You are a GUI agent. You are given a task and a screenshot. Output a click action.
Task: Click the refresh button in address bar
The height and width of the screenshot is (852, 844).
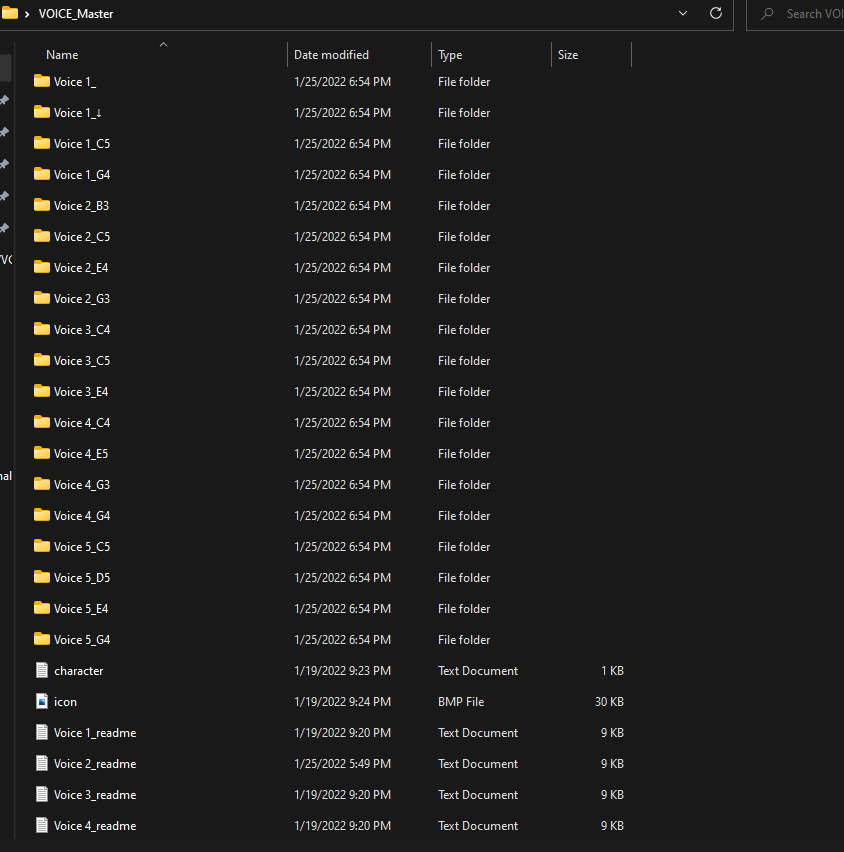point(716,13)
